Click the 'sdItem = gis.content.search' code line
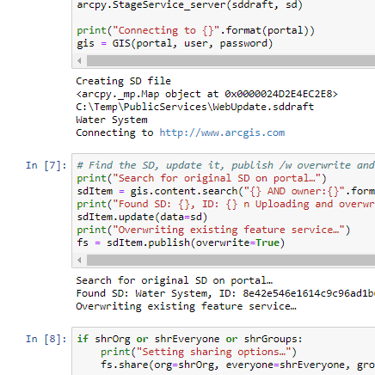This screenshot has width=375, height=375. point(157,191)
